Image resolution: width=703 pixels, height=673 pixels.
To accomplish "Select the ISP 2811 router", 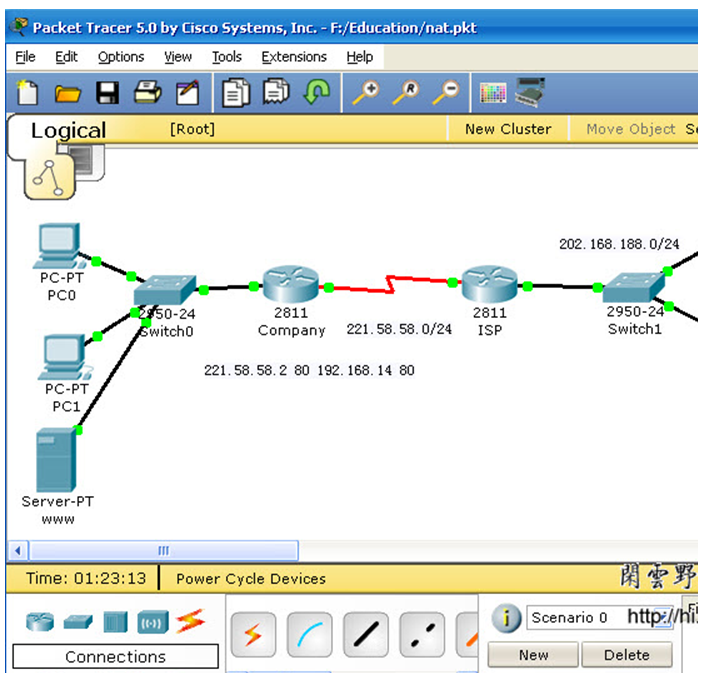I will 489,283.
